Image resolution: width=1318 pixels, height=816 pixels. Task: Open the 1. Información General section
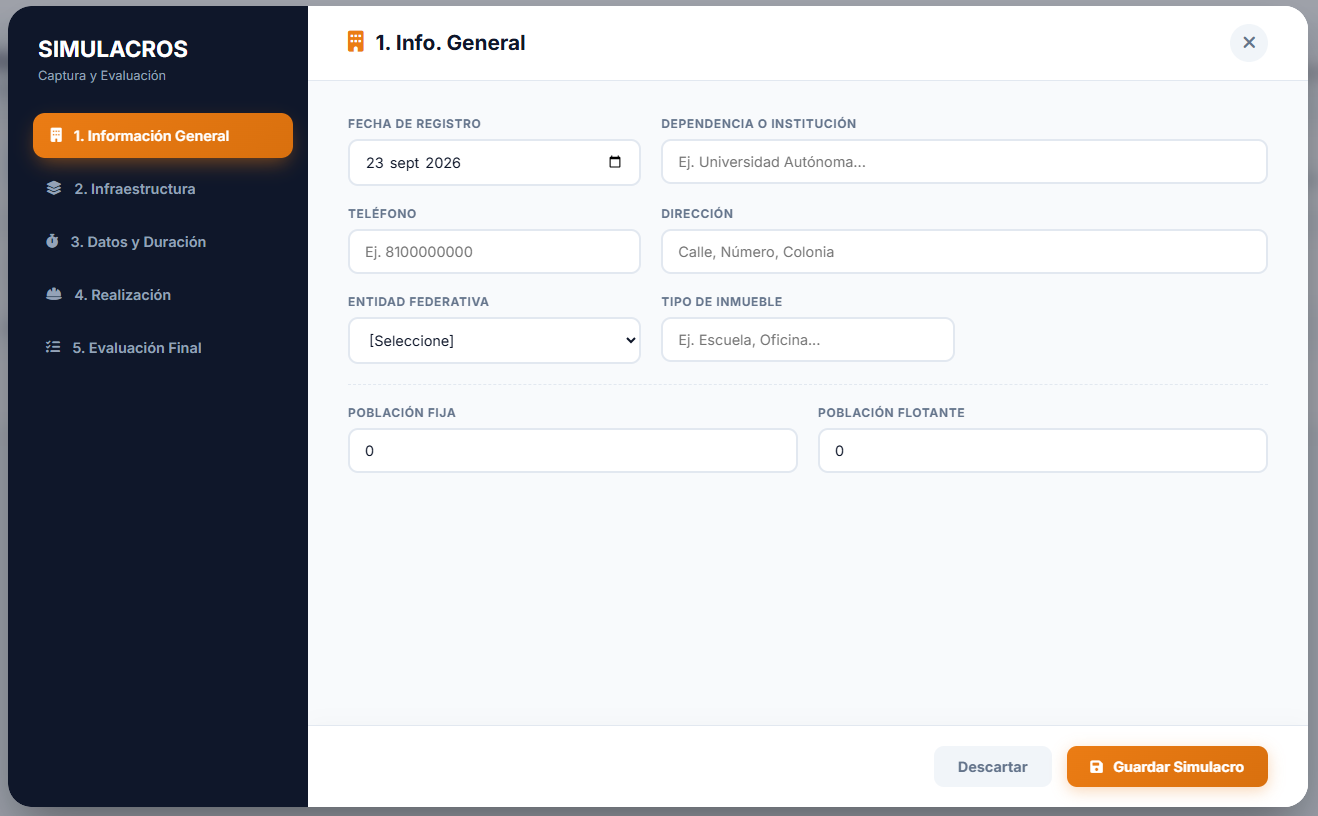[163, 136]
